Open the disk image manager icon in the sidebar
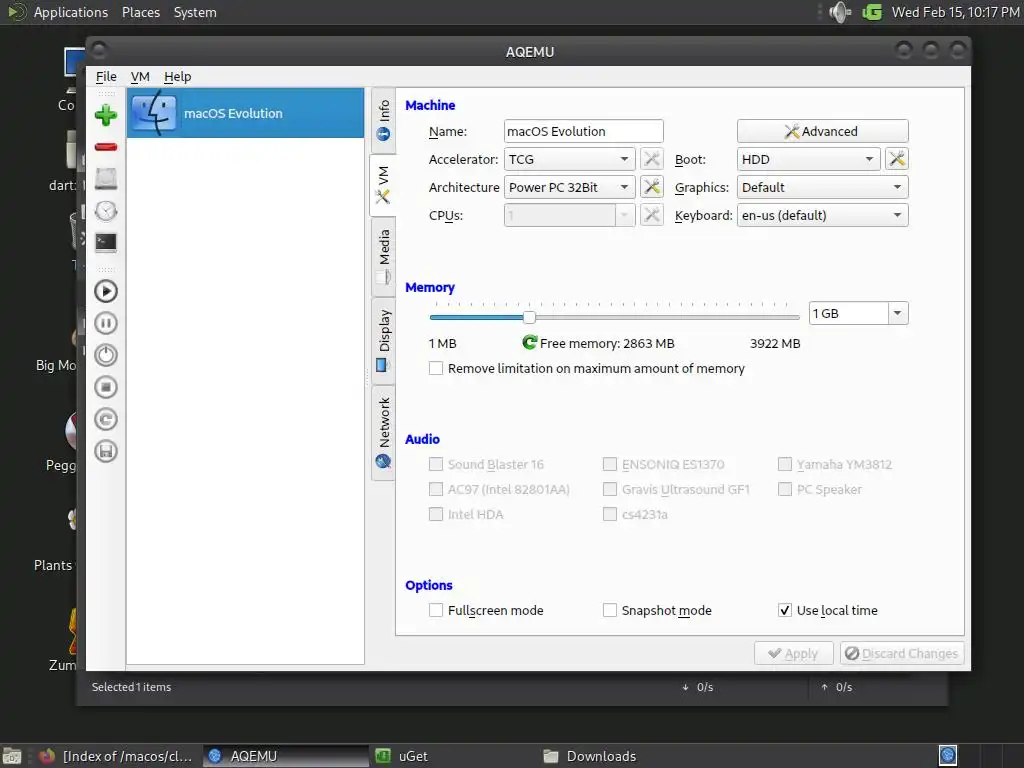The height and width of the screenshot is (768, 1024). pos(106,179)
